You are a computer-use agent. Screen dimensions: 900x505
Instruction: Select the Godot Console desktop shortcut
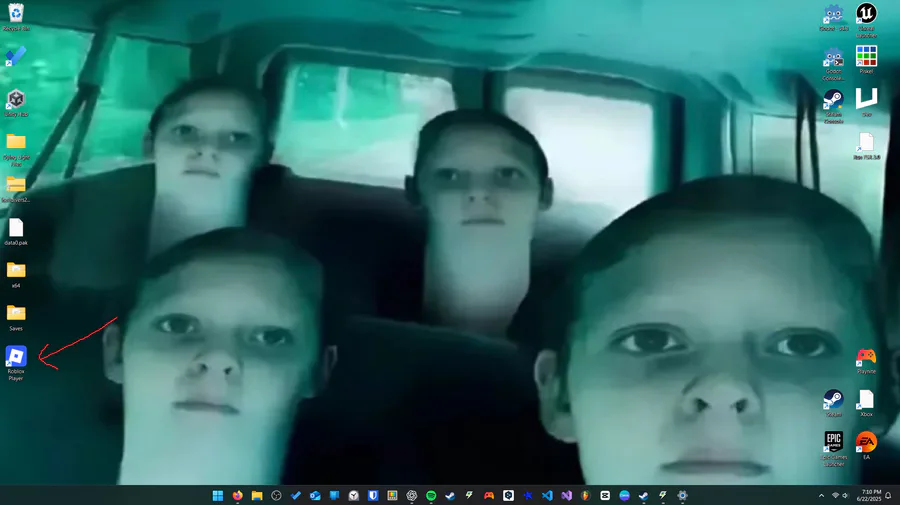point(833,57)
